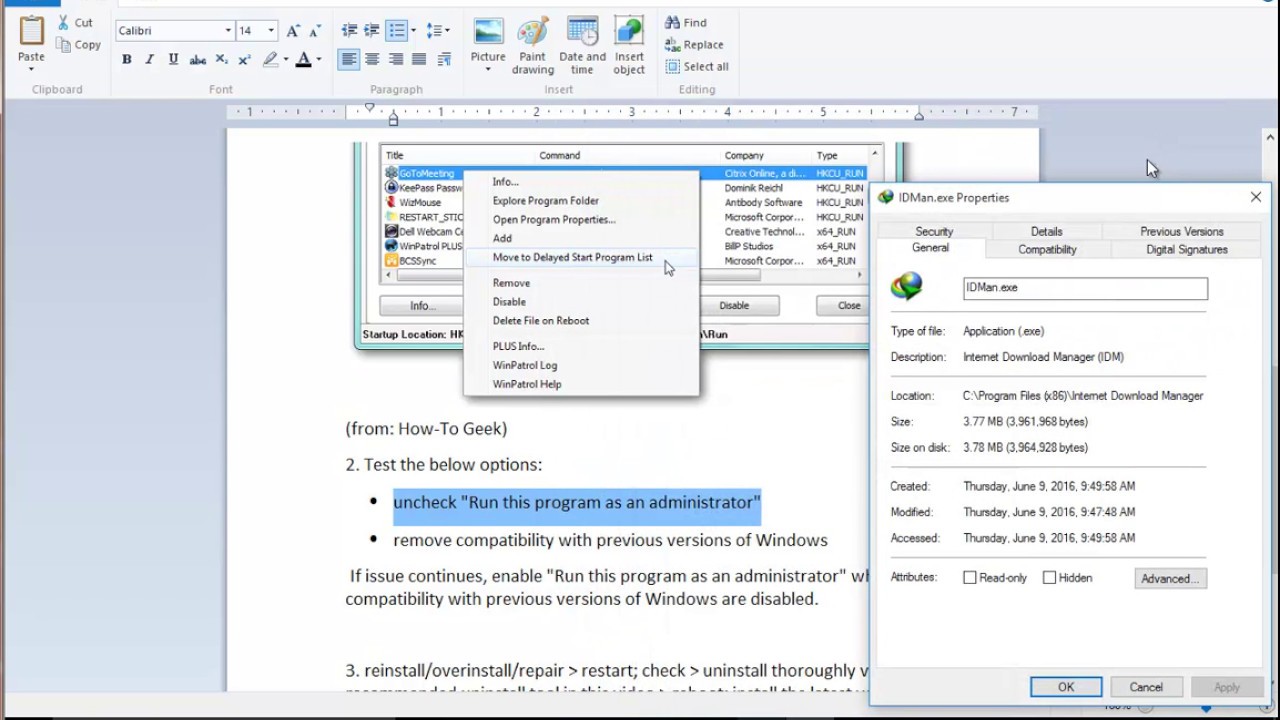Image resolution: width=1280 pixels, height=720 pixels.
Task: Expand the Picture dropdown arrow
Action: [488, 71]
